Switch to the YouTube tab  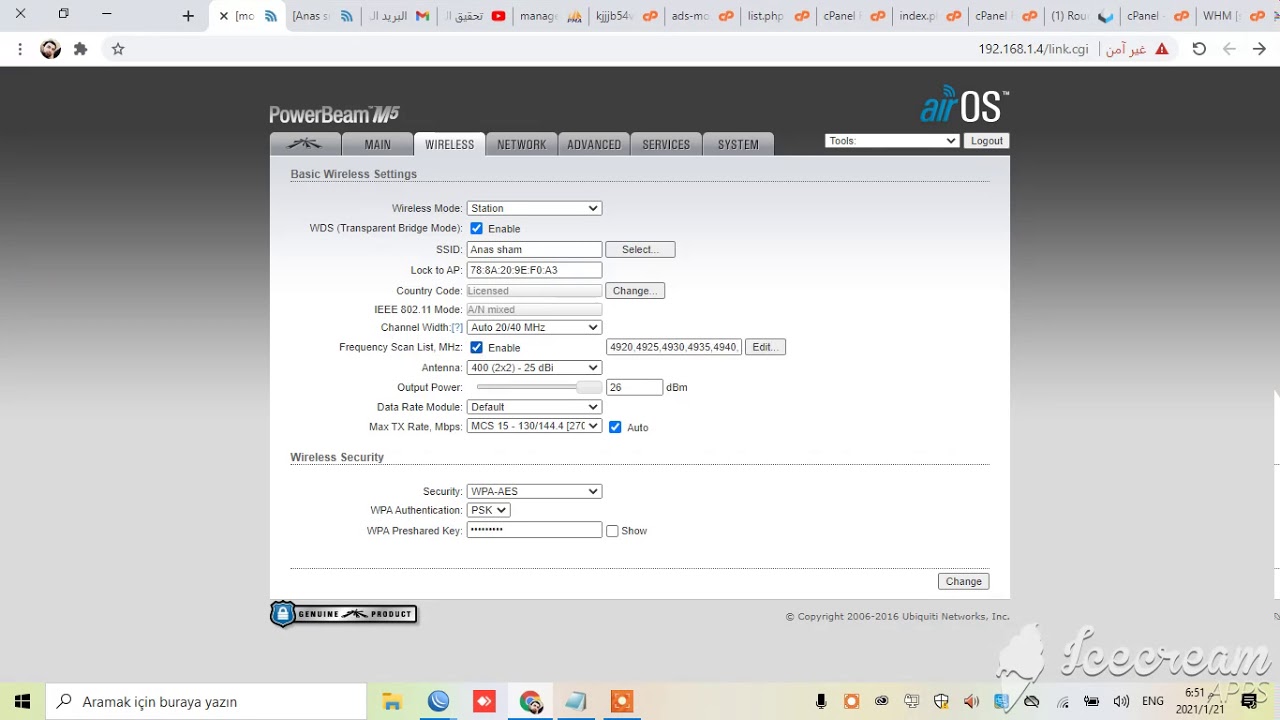(473, 16)
